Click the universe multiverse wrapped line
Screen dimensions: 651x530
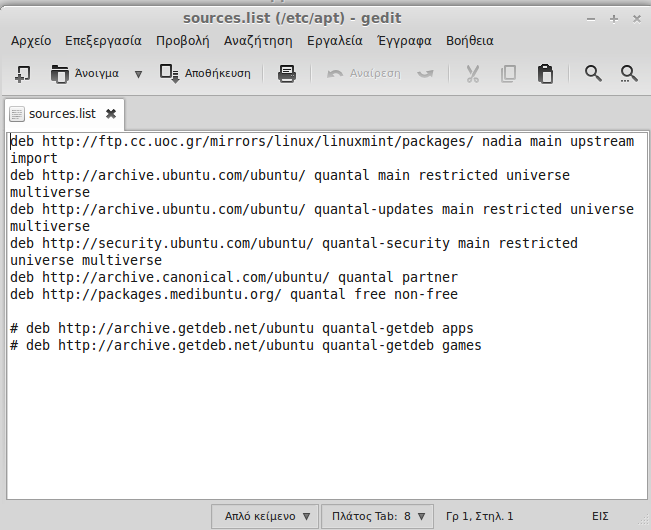(86, 261)
